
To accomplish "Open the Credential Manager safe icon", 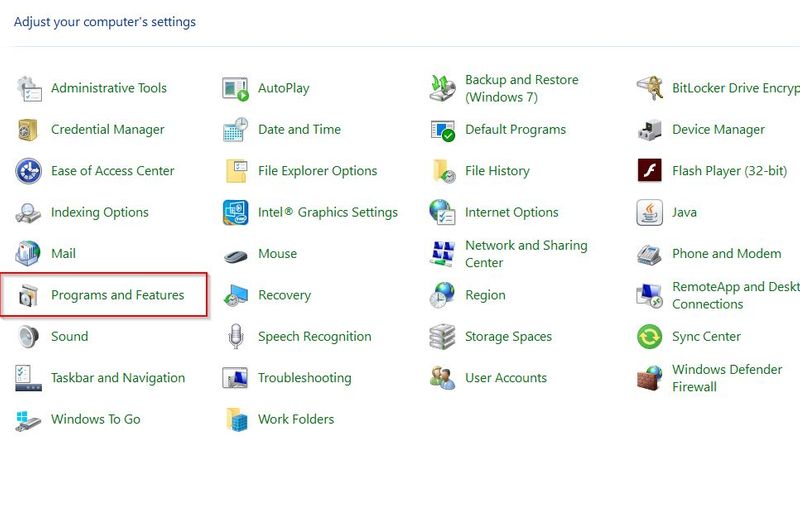I will click(29, 130).
